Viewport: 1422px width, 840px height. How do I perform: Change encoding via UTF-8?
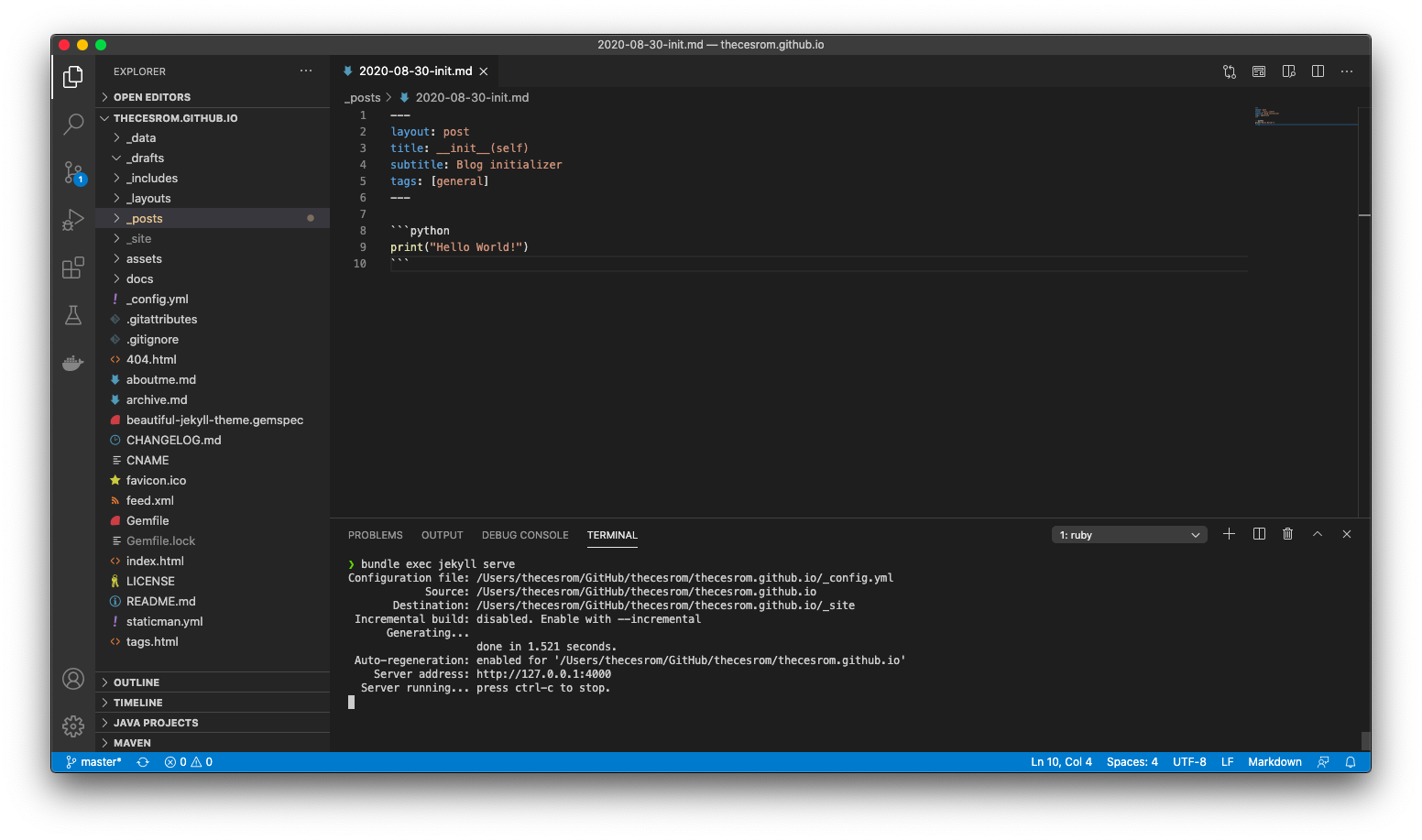click(x=1189, y=762)
